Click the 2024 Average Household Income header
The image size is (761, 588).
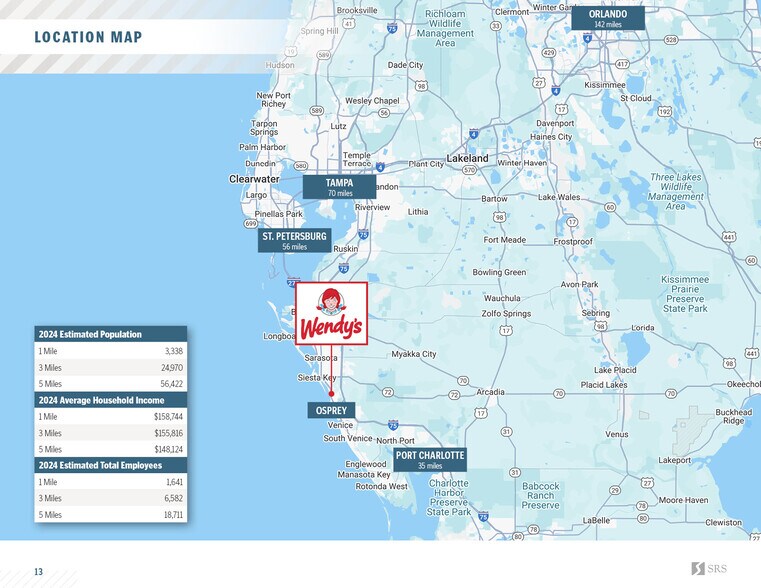[x=110, y=400]
